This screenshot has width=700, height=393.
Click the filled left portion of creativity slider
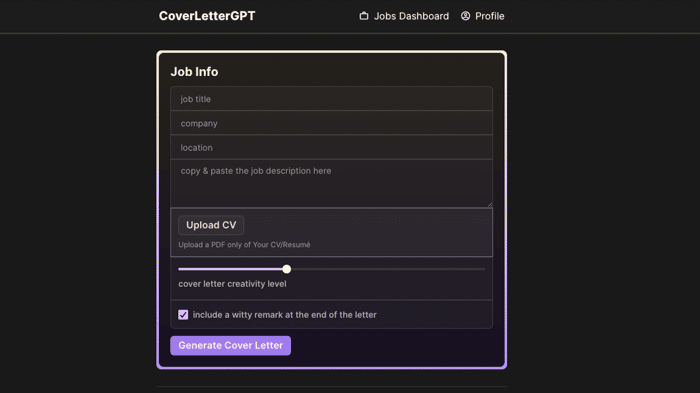coord(230,269)
